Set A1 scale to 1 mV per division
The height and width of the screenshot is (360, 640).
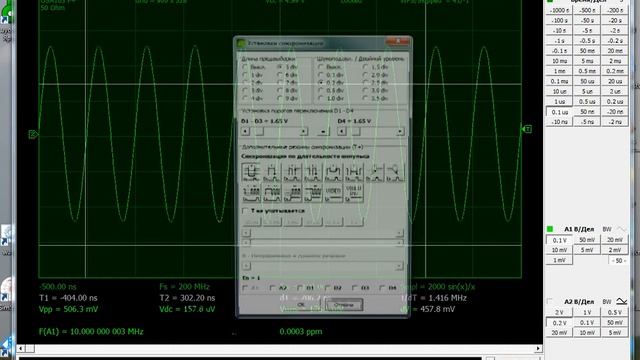[x=560, y=260]
